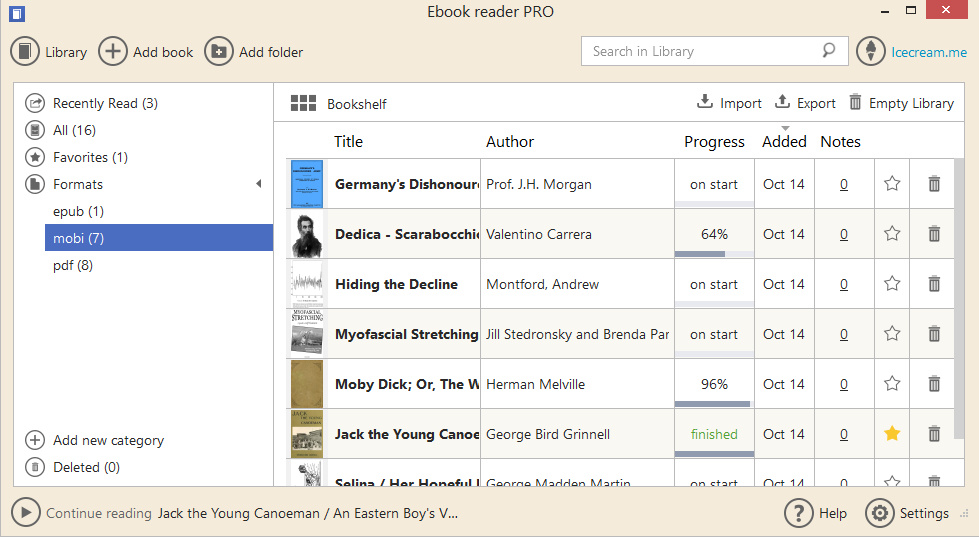Click the Search in Library field
Screen dimensions: 979x537
700,51
